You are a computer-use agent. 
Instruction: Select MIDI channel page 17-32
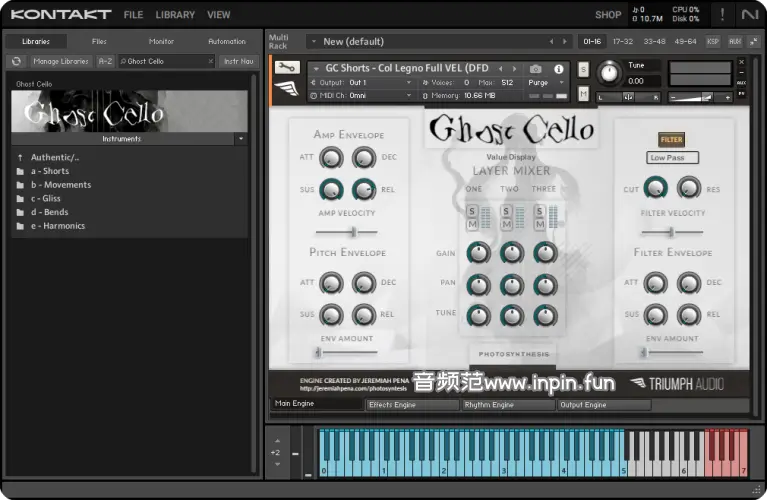[x=623, y=42]
